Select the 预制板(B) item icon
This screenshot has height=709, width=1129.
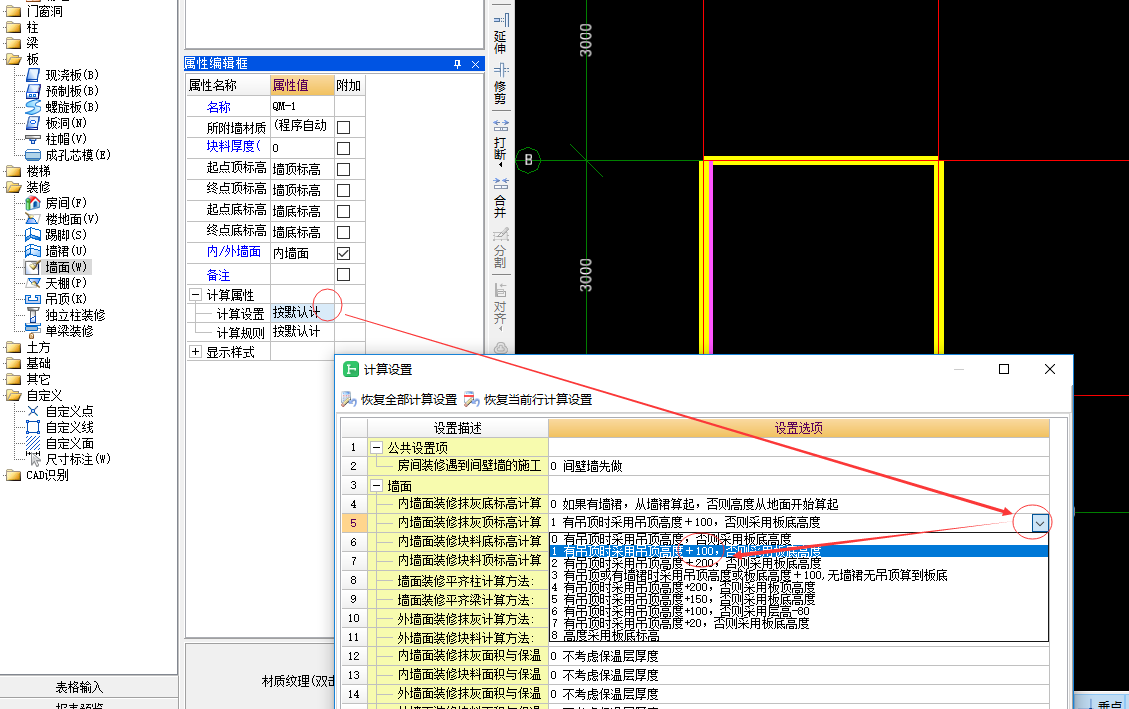tap(33, 91)
